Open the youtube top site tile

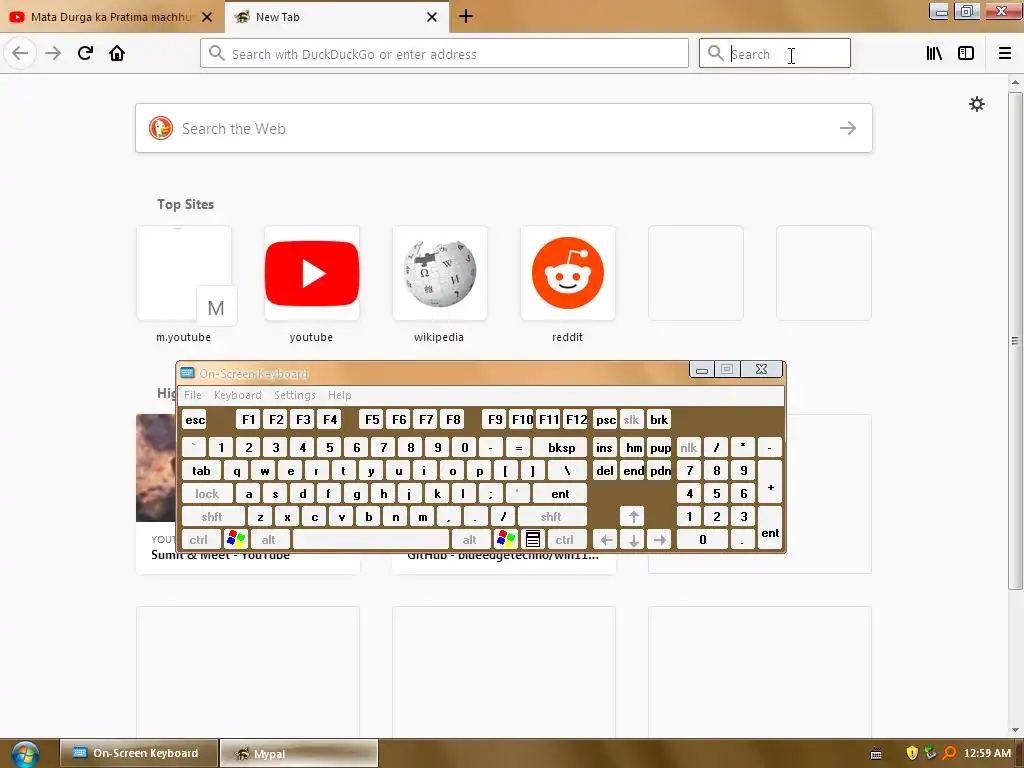pos(312,273)
